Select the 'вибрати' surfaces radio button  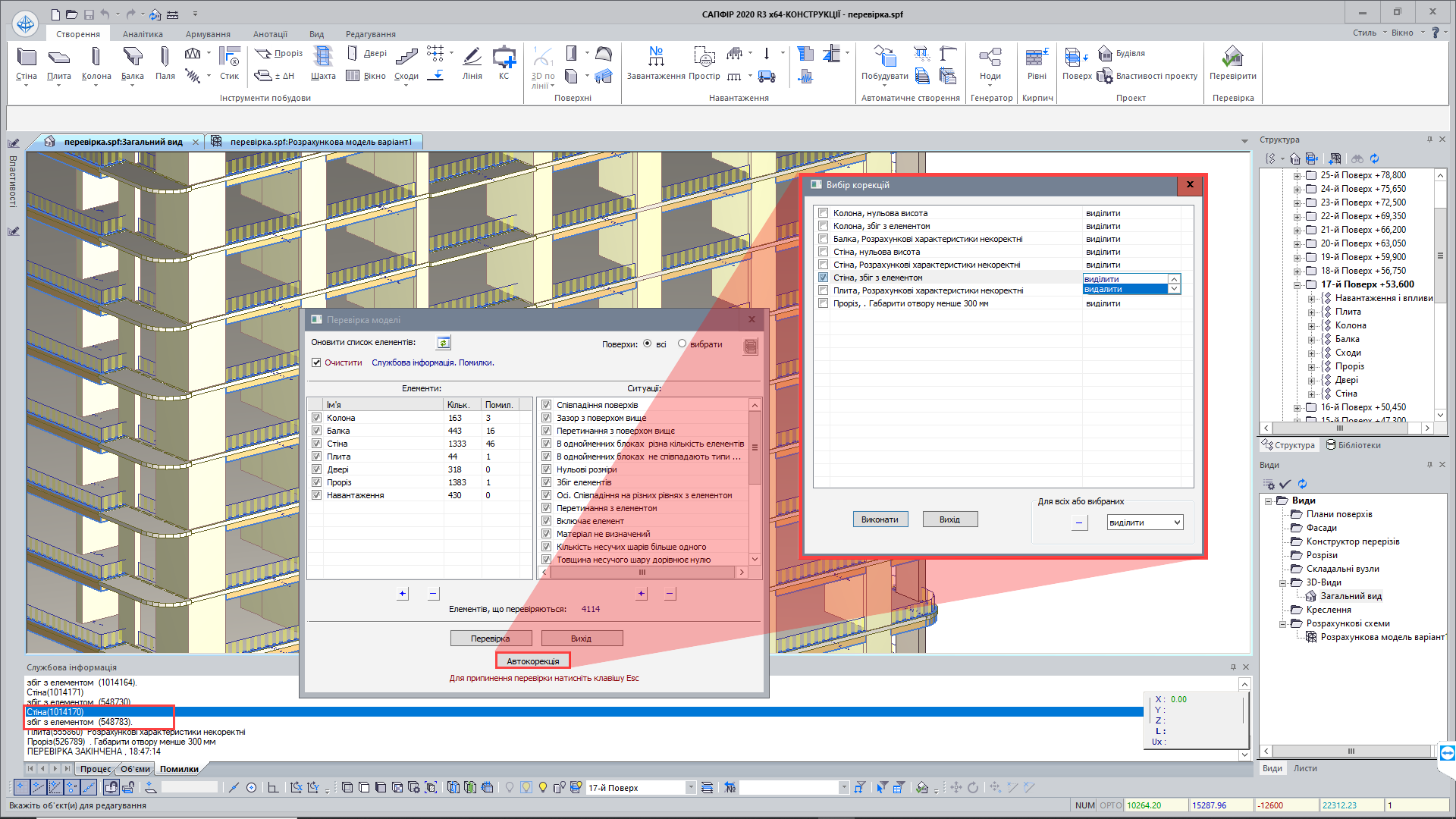682,344
